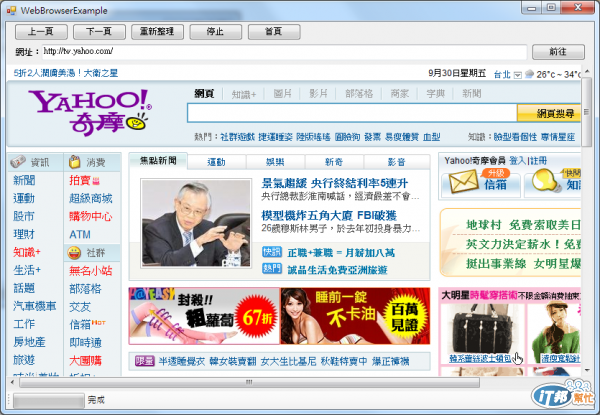Select the 圖片 search category tab
The height and width of the screenshot is (415, 600).
click(x=283, y=93)
